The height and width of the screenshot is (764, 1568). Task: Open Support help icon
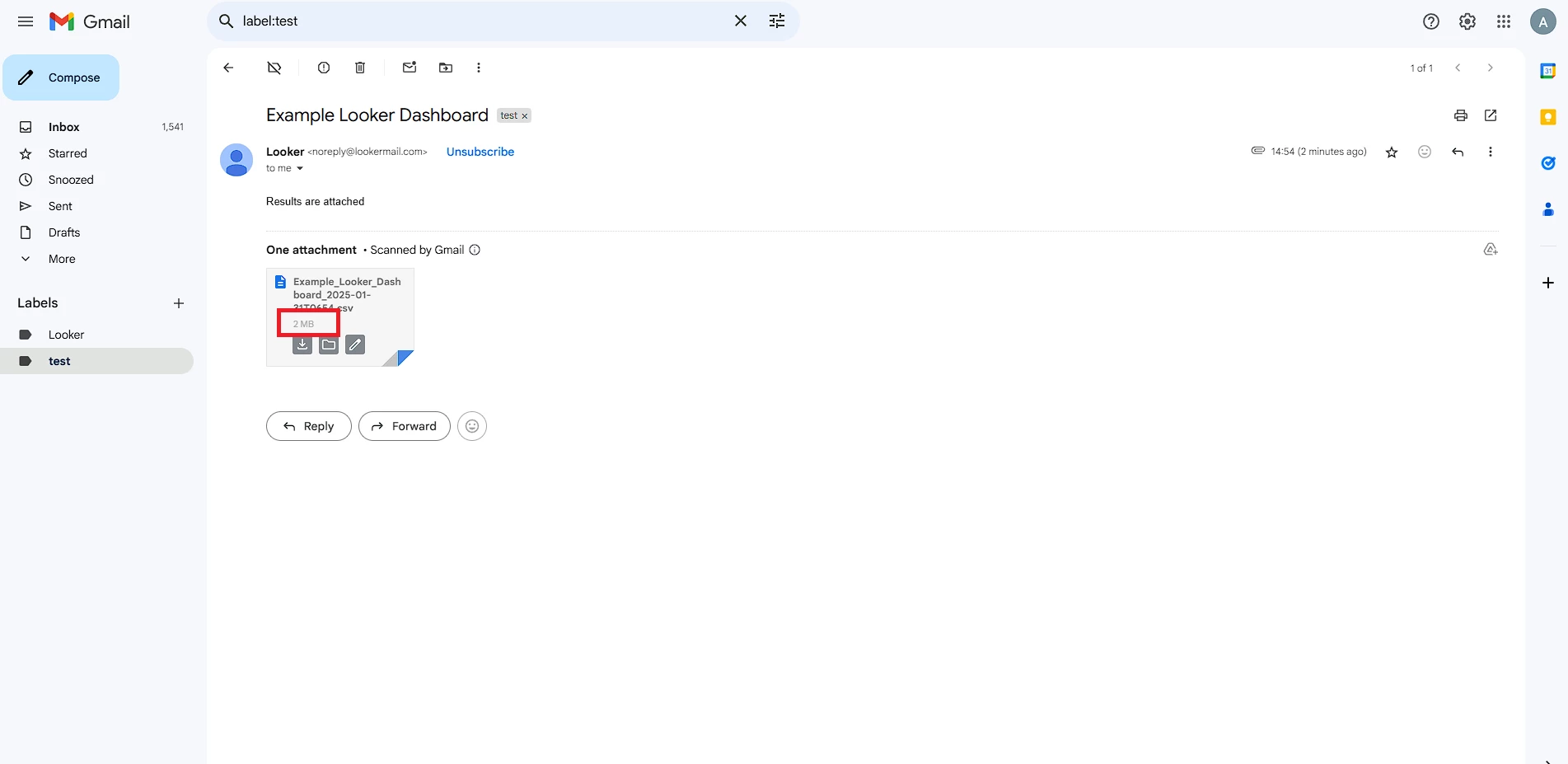(1431, 22)
